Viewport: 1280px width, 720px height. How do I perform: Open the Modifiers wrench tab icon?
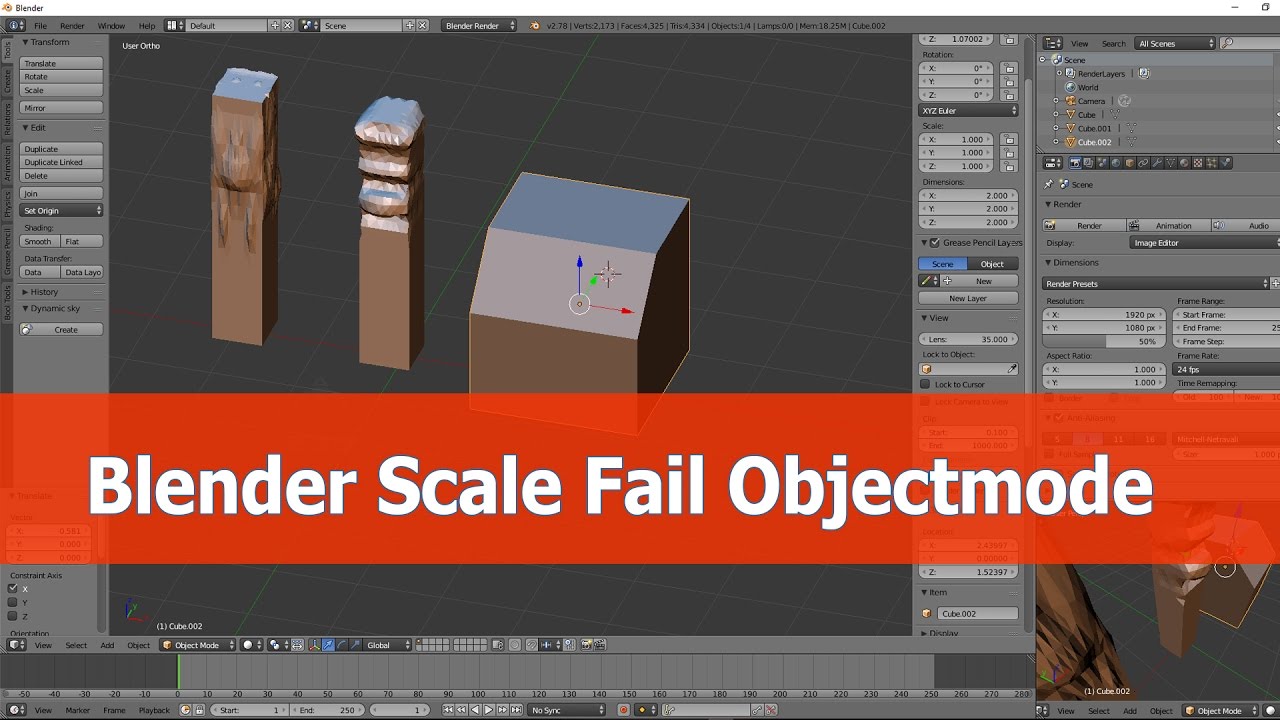[x=1157, y=162]
